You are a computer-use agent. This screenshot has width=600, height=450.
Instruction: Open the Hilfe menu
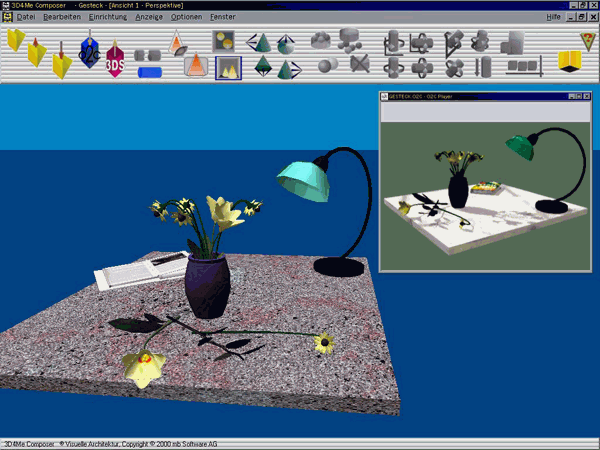point(553,17)
